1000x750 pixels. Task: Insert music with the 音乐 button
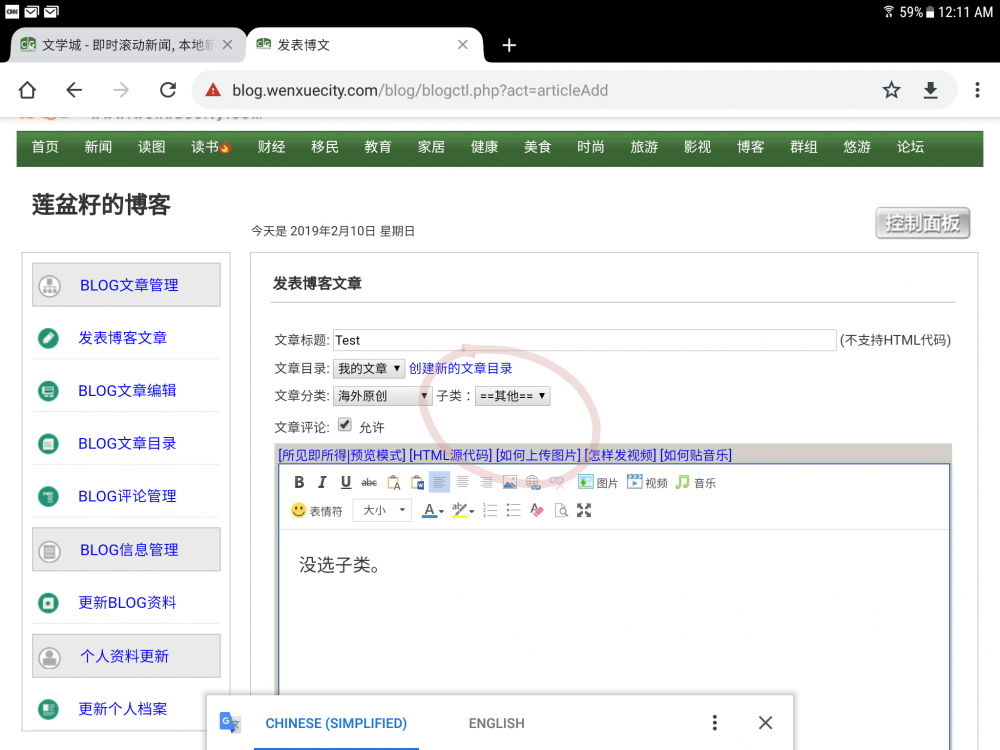coord(695,482)
